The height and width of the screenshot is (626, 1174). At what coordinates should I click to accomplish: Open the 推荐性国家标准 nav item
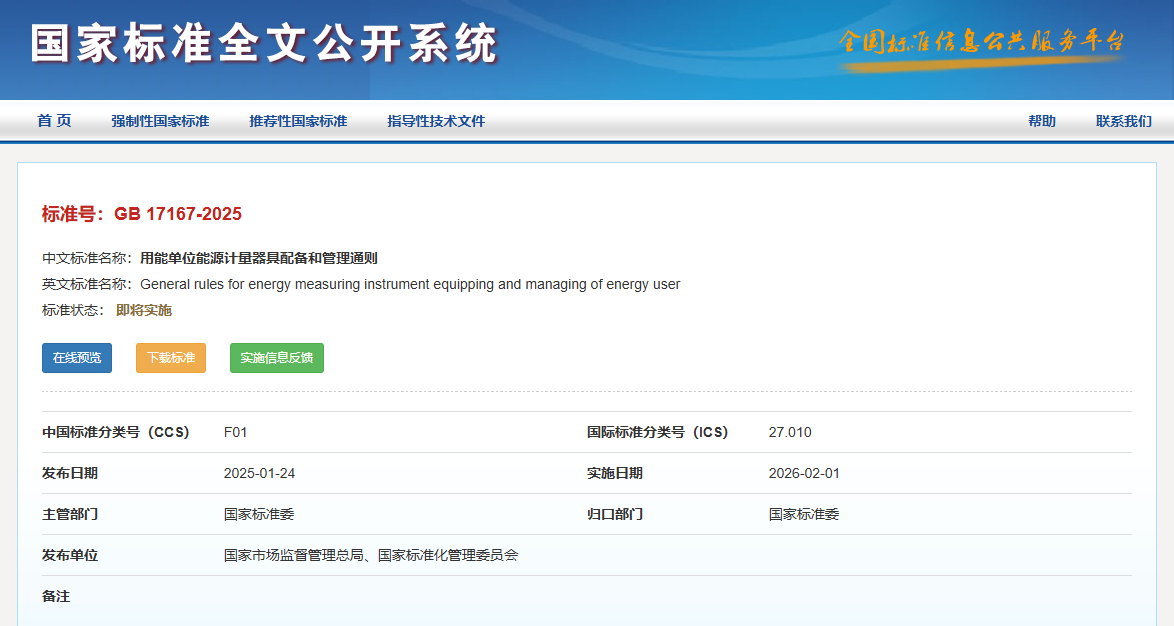298,121
